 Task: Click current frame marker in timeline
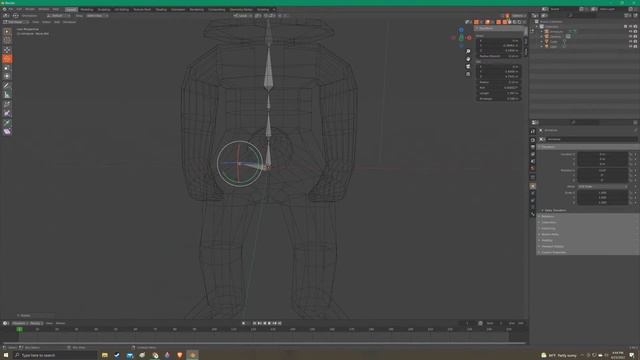click(x=19, y=329)
